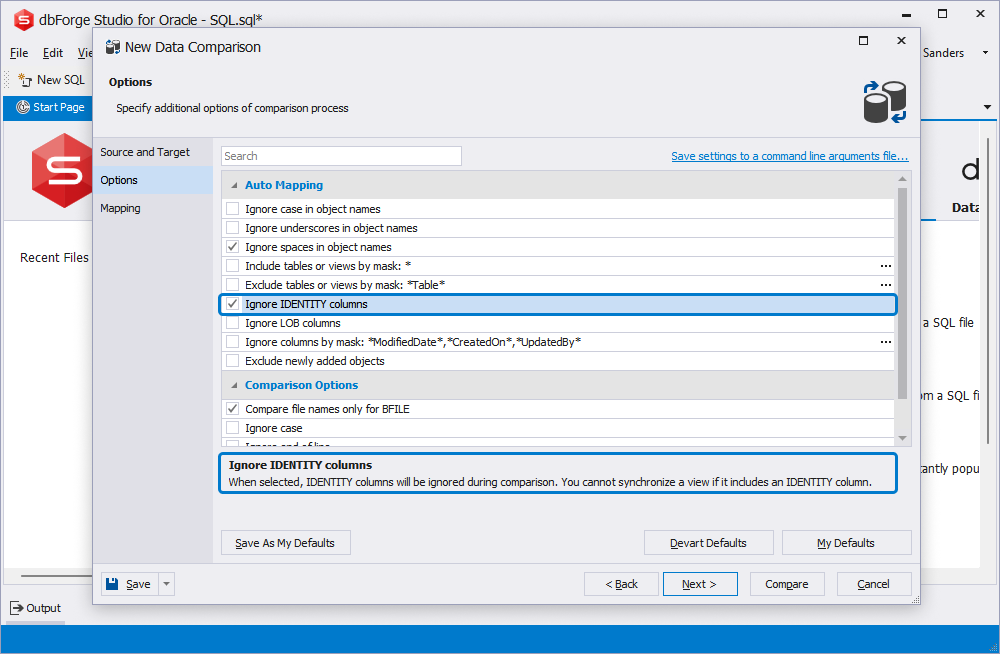
Task: Click the Output panel arrow icon
Action: coord(17,608)
